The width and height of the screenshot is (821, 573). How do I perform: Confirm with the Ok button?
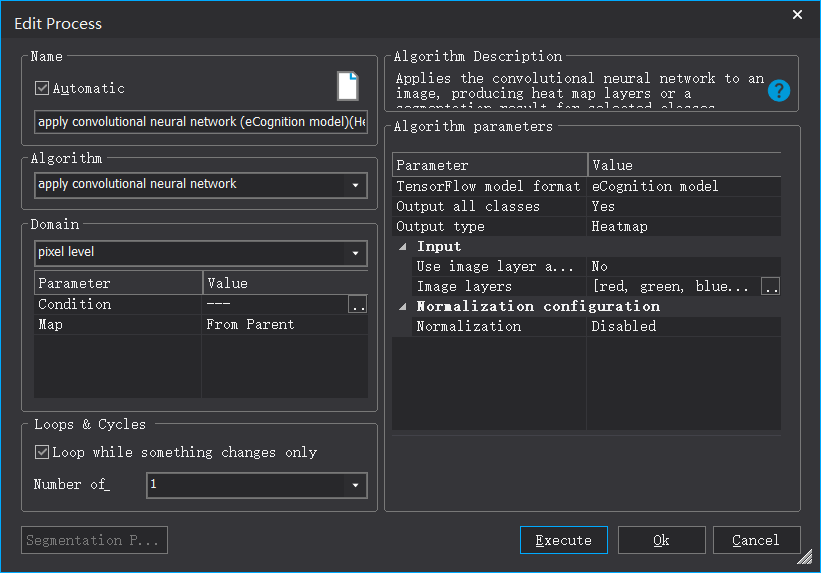point(661,540)
